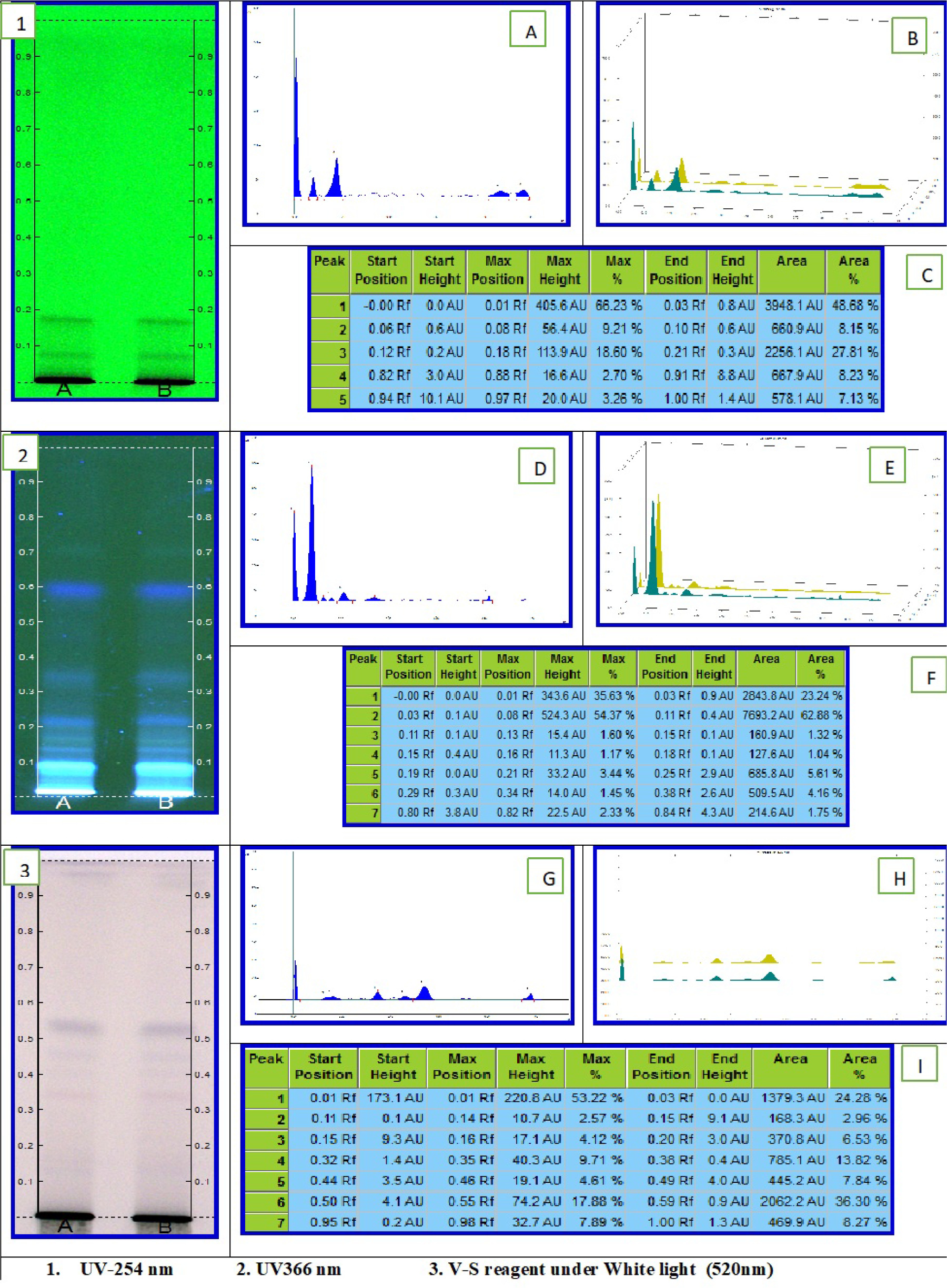Click the panel label G box
This screenshot has height=1288, width=947.
tap(545, 876)
